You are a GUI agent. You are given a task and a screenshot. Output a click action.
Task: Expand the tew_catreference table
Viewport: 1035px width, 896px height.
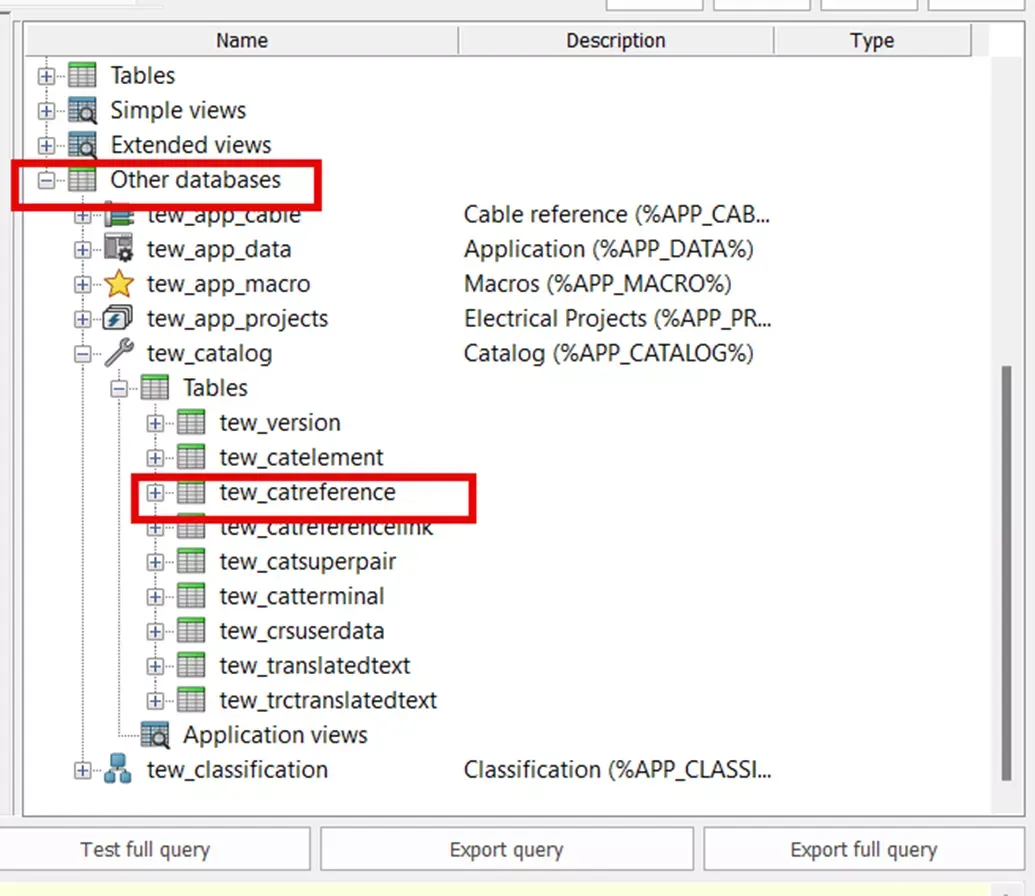155,493
